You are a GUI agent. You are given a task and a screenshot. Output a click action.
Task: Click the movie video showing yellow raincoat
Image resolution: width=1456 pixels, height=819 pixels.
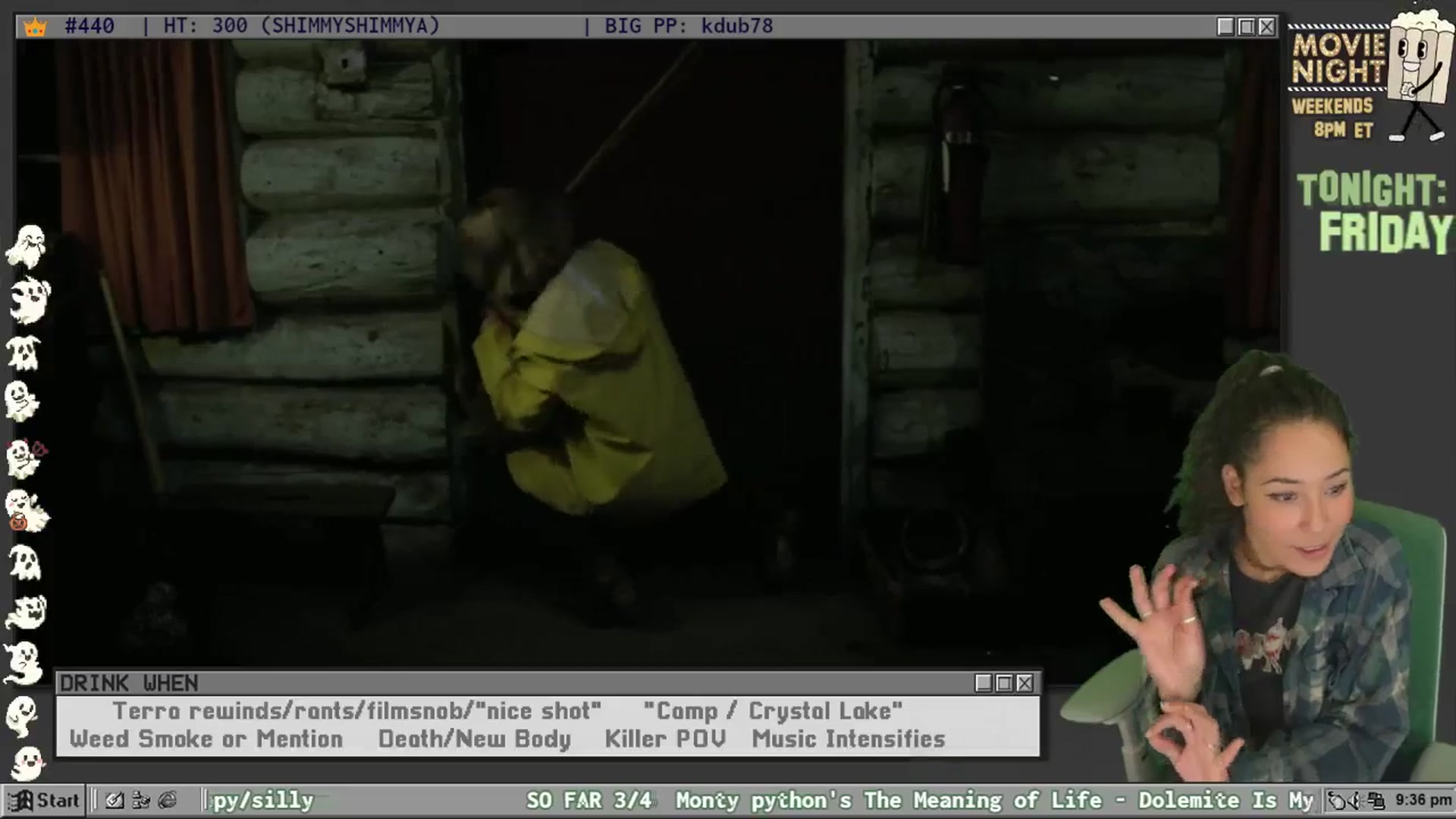647,353
